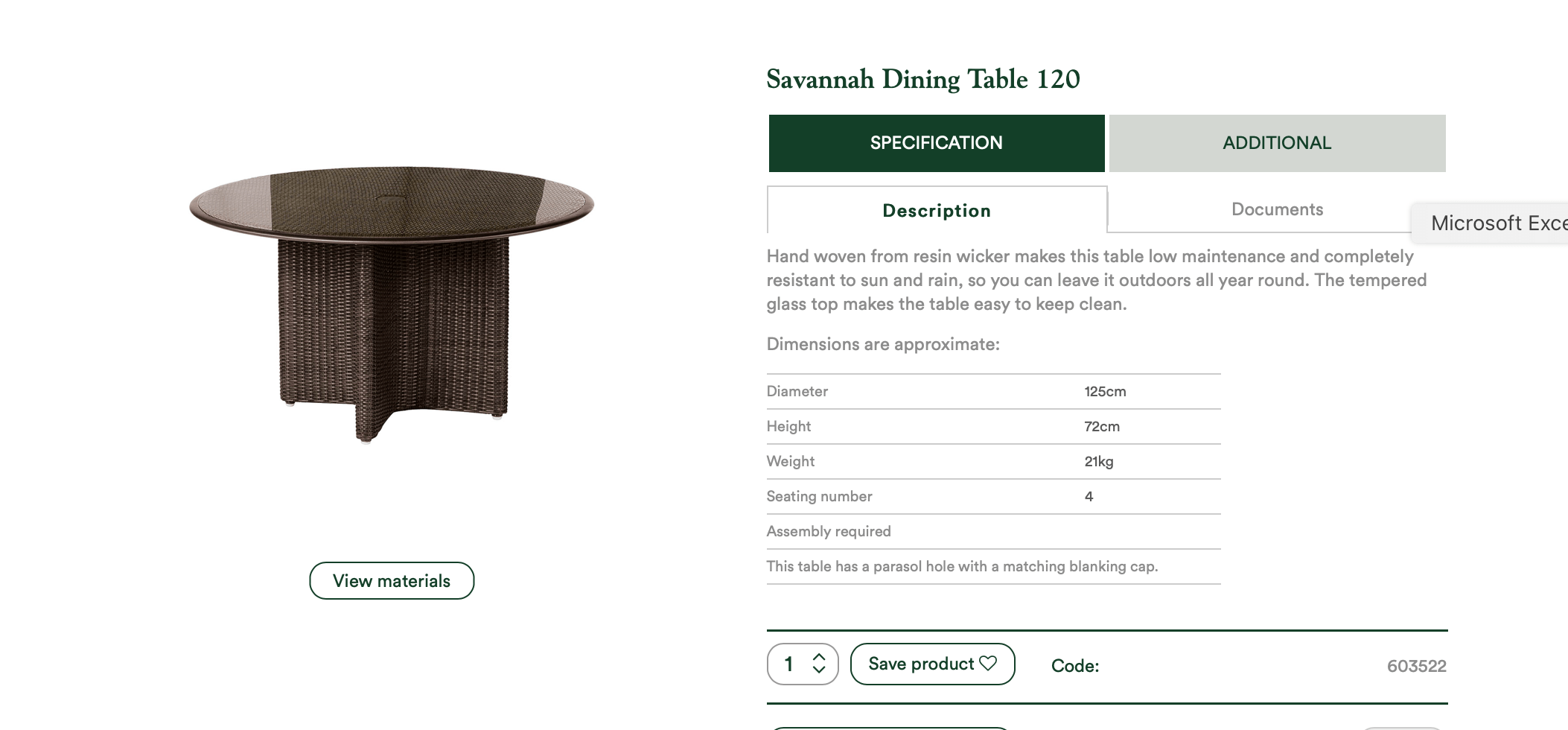The width and height of the screenshot is (1568, 730).
Task: Click the Diameter 125cm row
Action: click(x=994, y=392)
